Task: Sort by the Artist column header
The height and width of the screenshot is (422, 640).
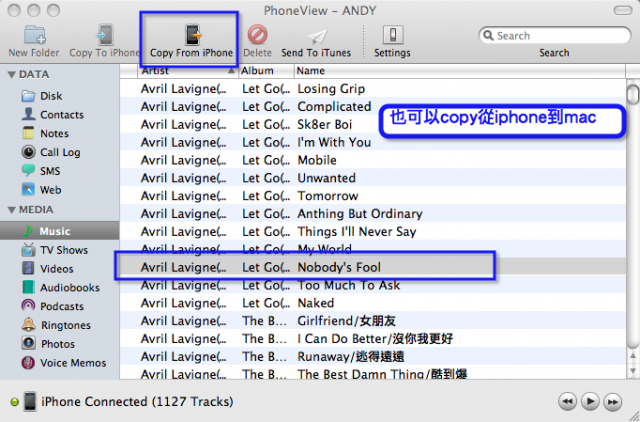Action: [188, 71]
